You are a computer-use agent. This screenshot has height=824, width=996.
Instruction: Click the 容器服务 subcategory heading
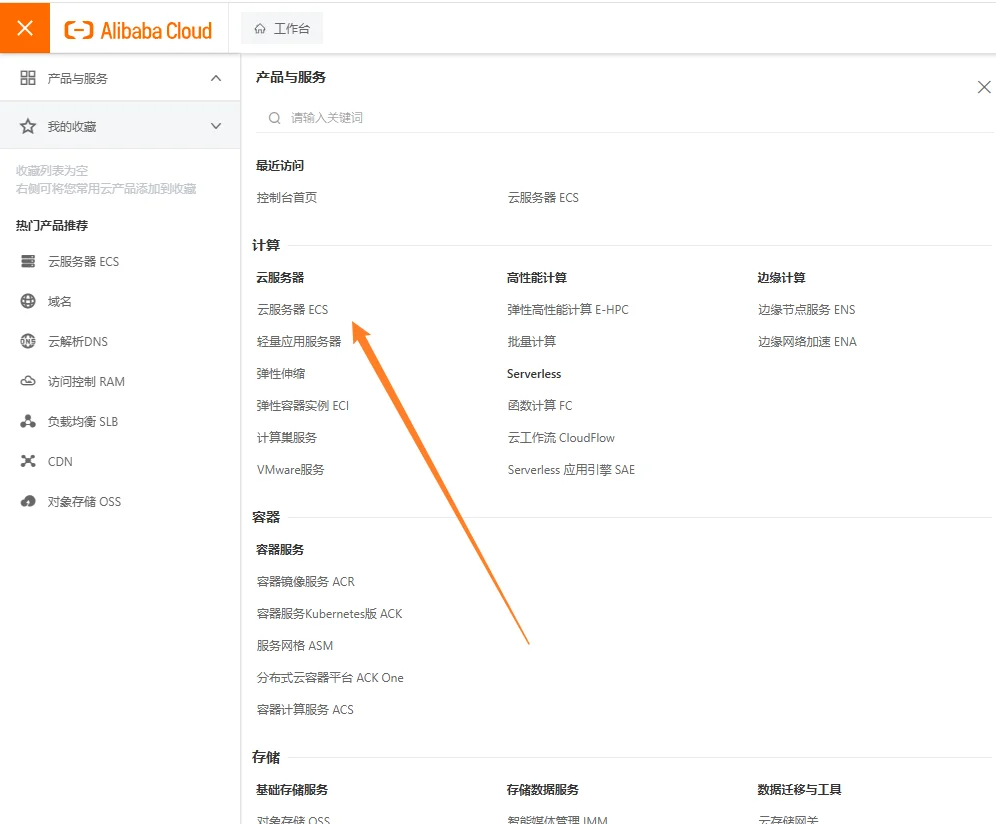280,550
